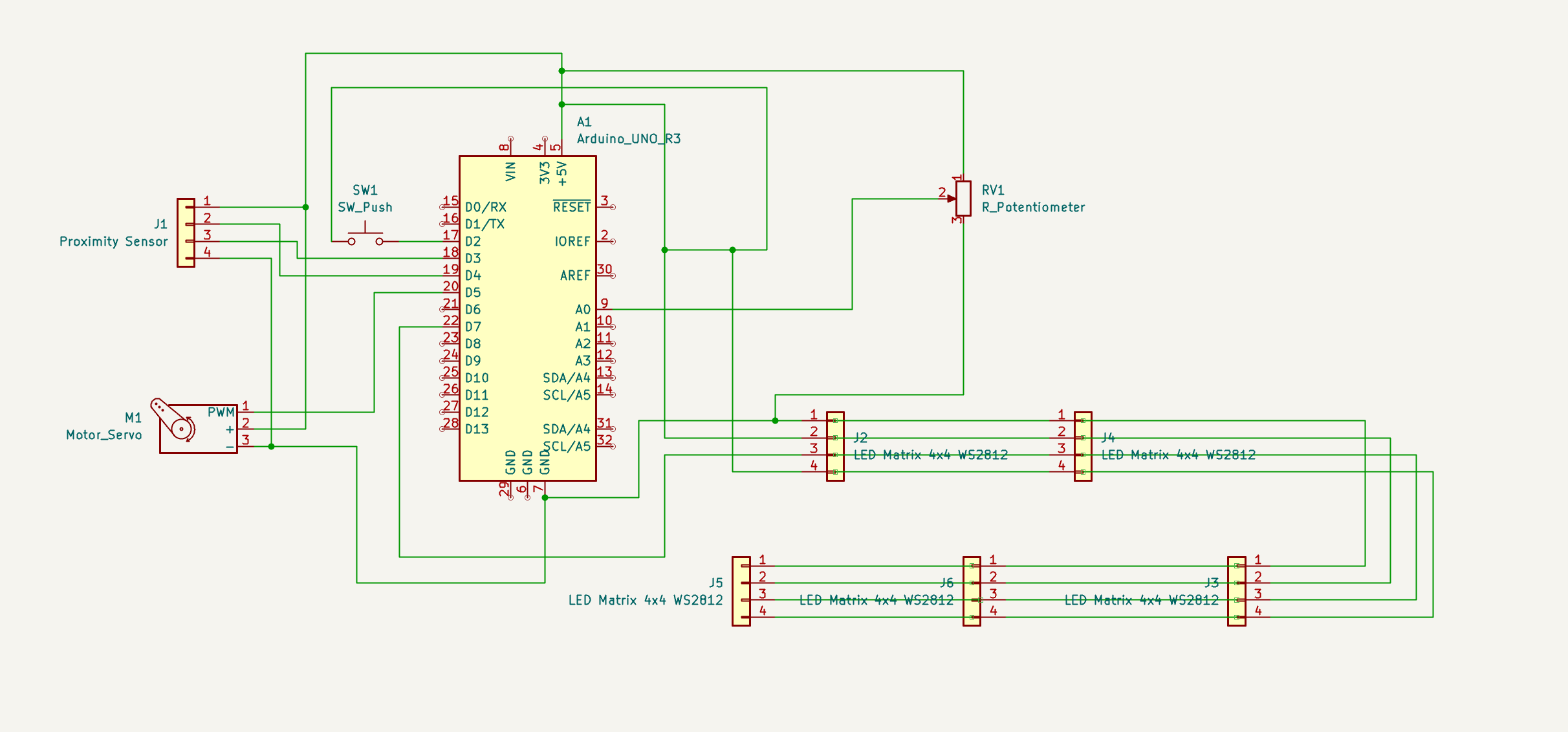Click the Proximity Sensor label text
This screenshot has height=732, width=1568.
[x=113, y=242]
